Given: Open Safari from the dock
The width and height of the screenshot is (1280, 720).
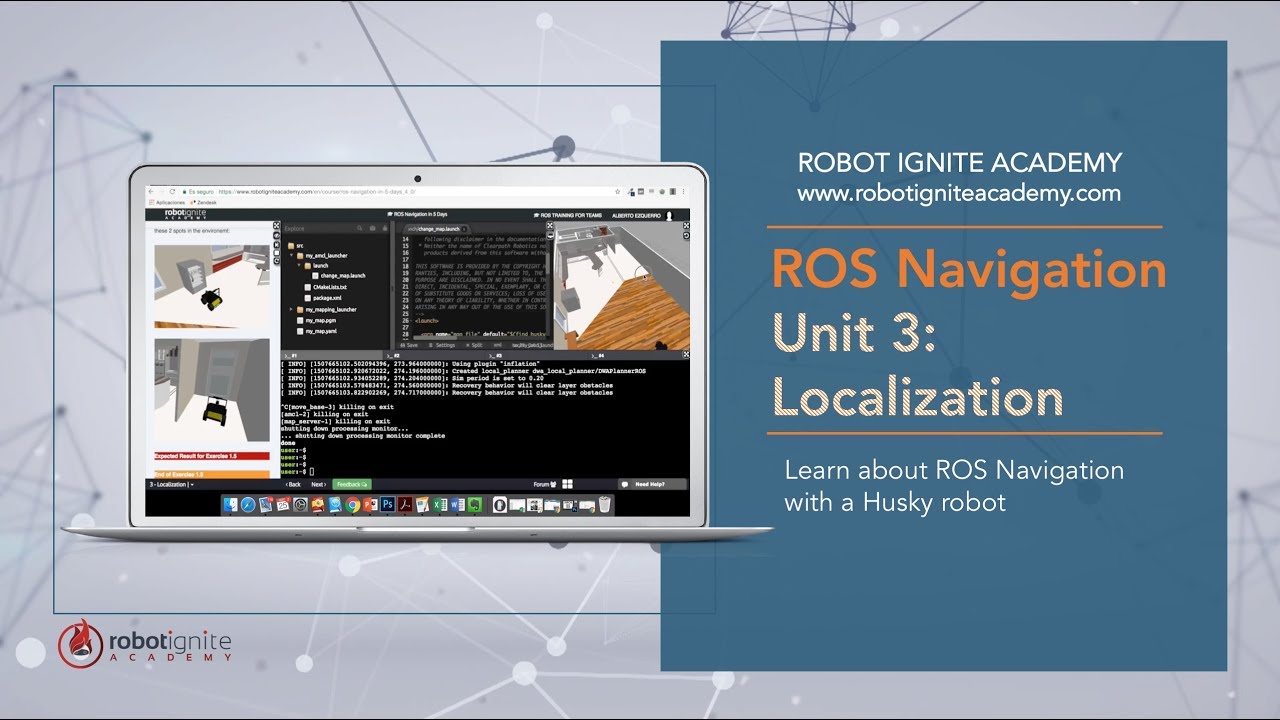Looking at the screenshot, I should tap(248, 505).
